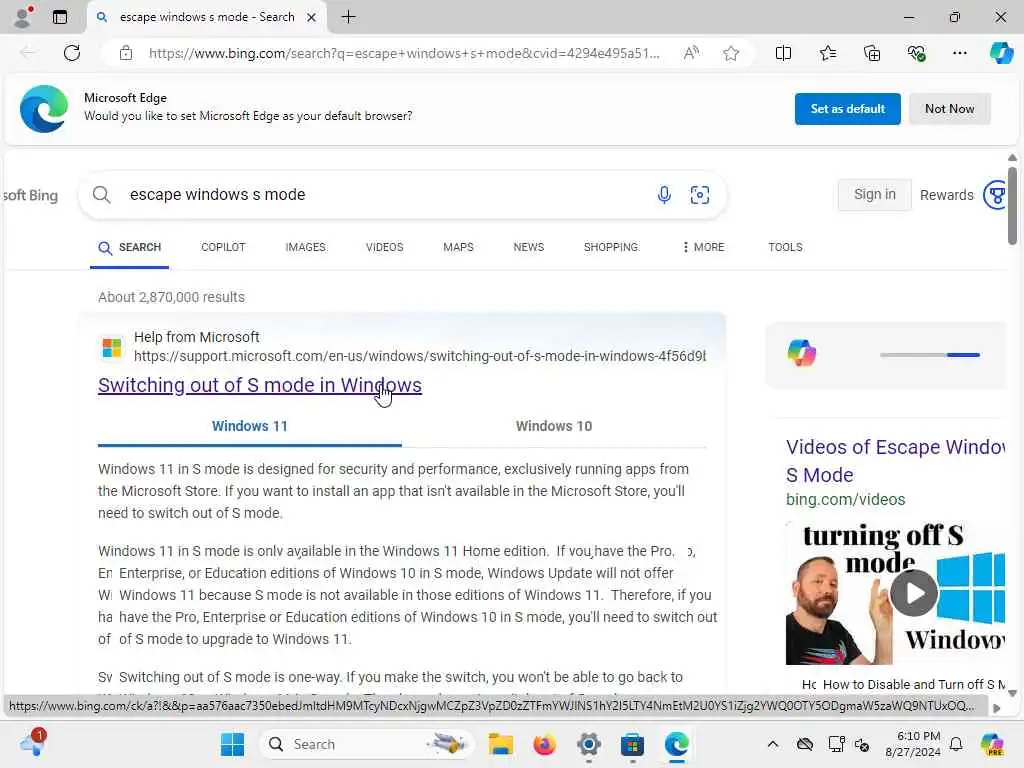Open How to Disable and Turn off S Mode
The image size is (1024, 768).
[904, 684]
